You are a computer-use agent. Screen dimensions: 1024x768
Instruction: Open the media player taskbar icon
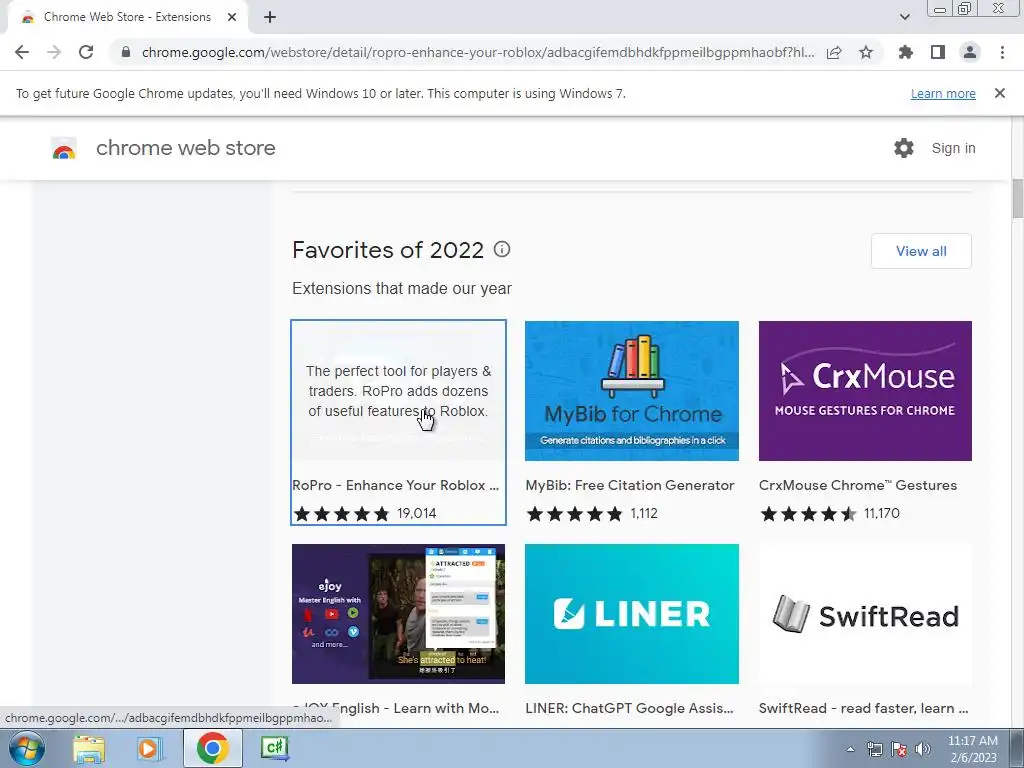click(150, 748)
